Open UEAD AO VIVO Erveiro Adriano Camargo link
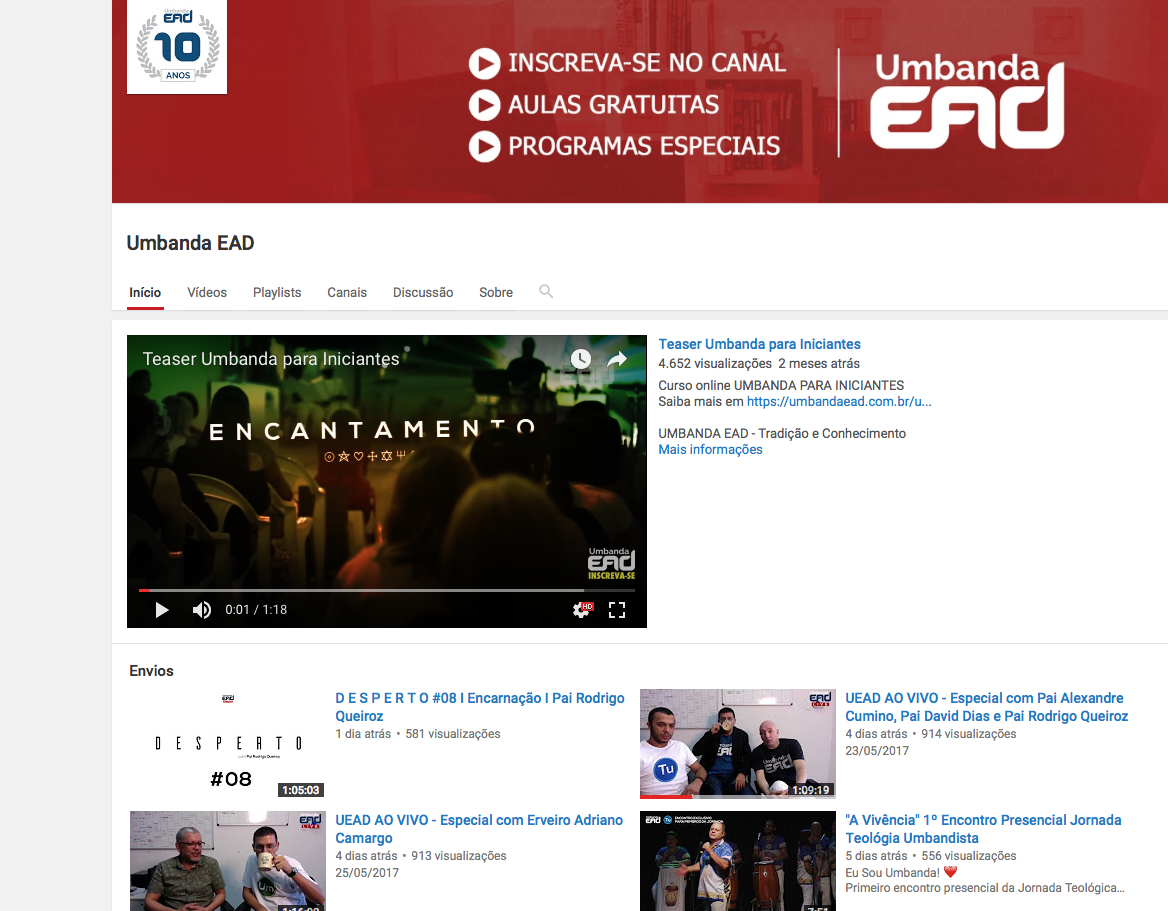1168x911 pixels. [479, 829]
